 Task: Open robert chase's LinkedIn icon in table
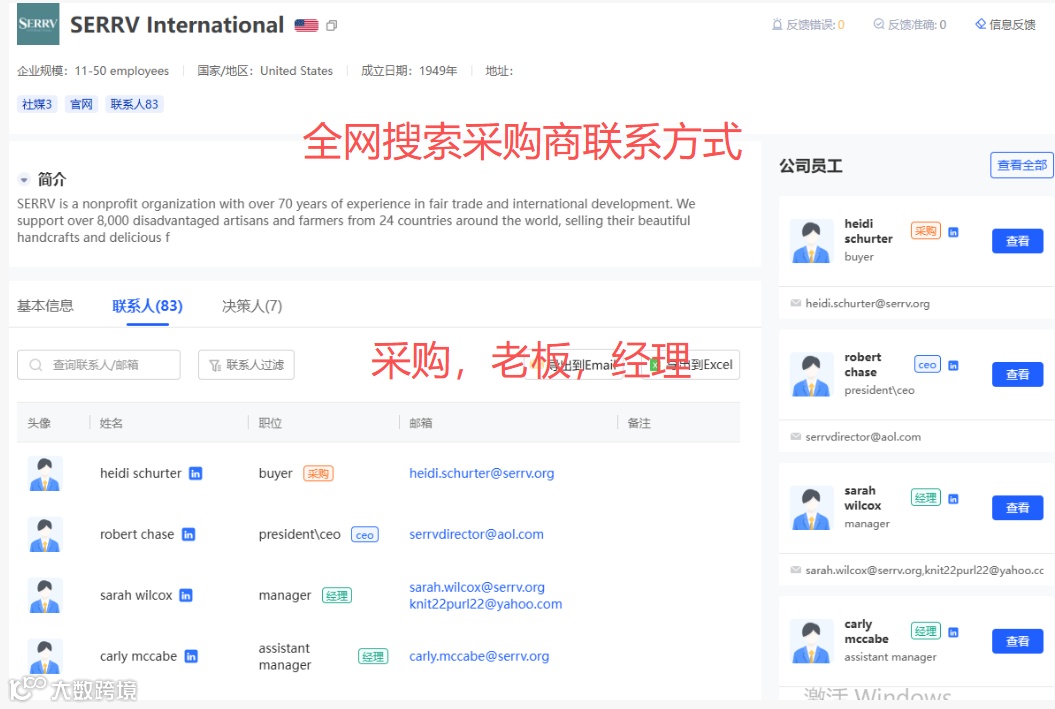pyautogui.click(x=188, y=535)
